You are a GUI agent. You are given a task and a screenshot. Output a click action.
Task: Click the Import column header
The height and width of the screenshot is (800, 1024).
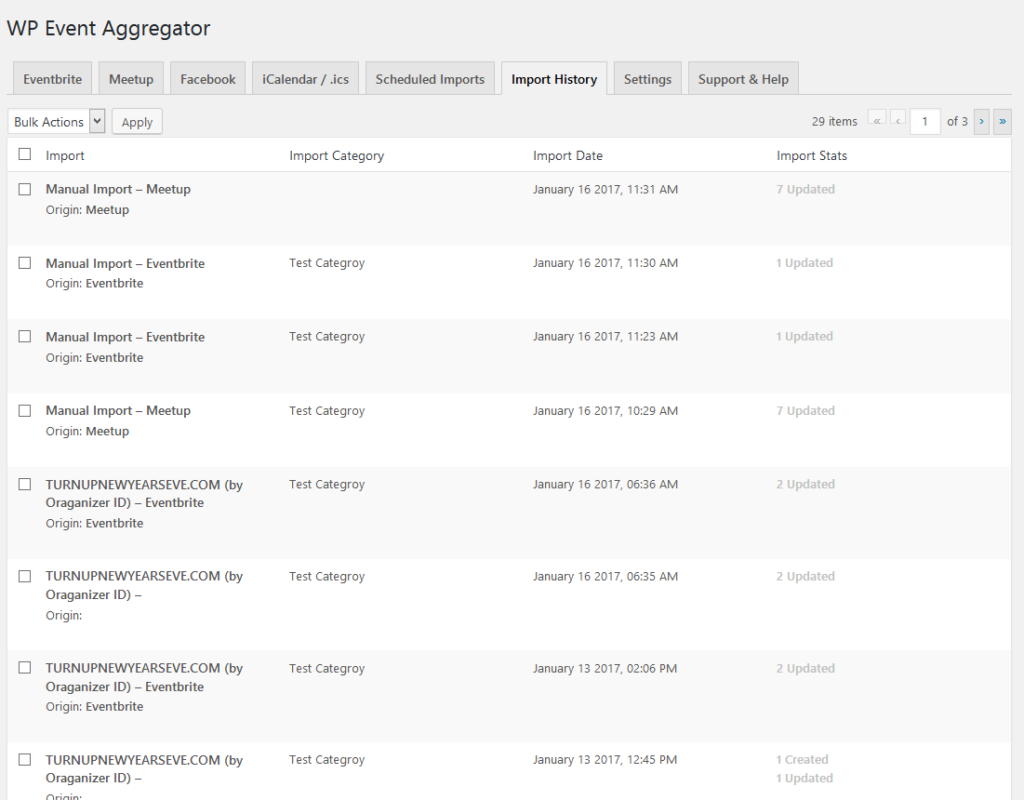[65, 155]
